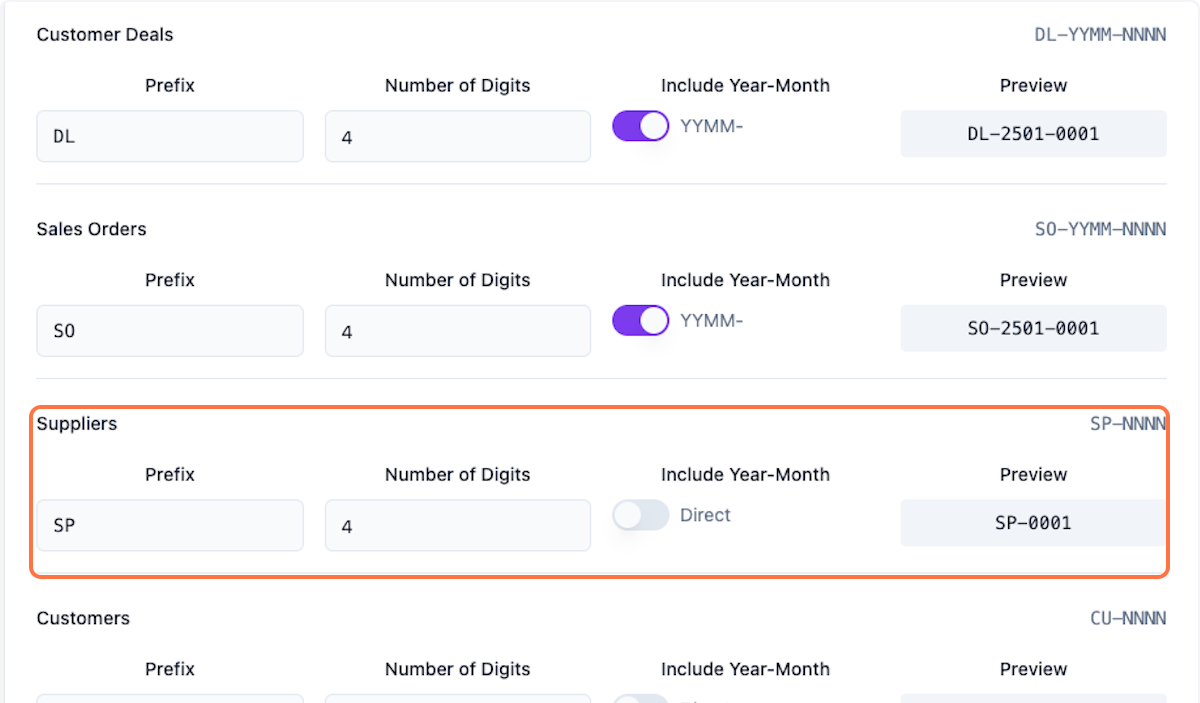Click the DL-YYMM-NNNN format label
Image resolution: width=1200 pixels, height=703 pixels.
pyautogui.click(x=1100, y=35)
